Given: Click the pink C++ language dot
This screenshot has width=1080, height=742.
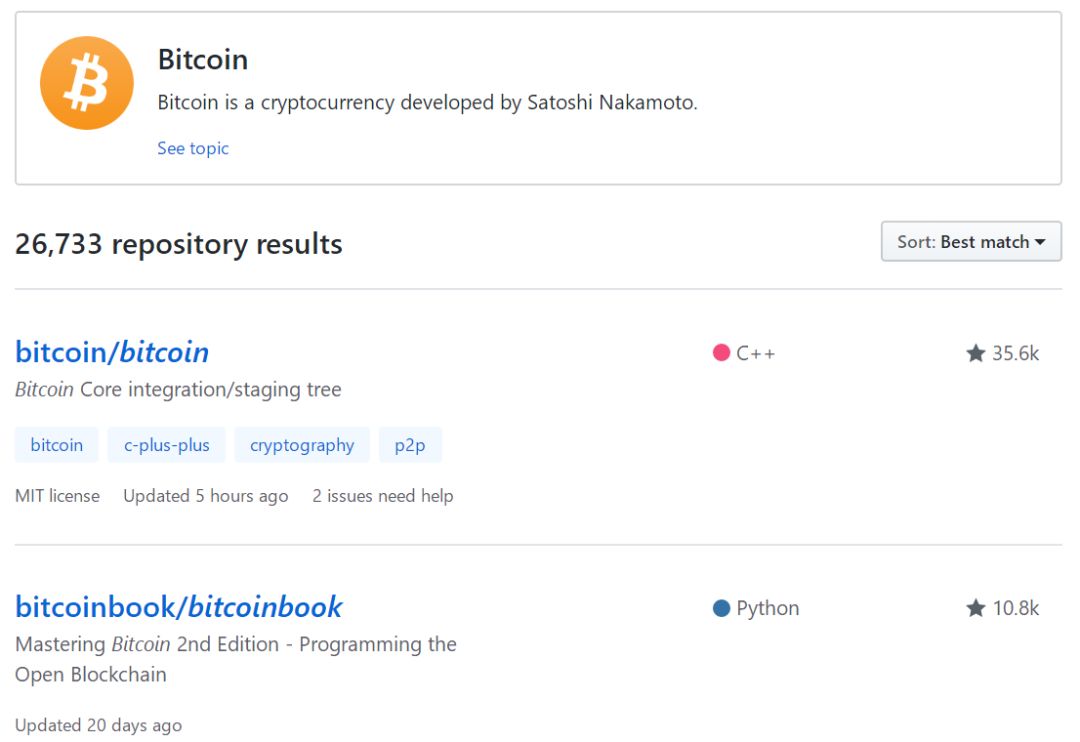Looking at the screenshot, I should tap(721, 353).
